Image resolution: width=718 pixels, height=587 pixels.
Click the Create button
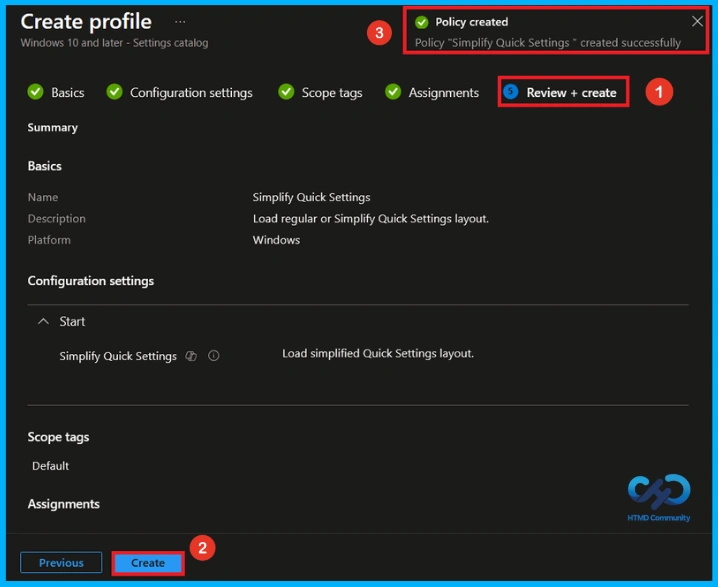(x=148, y=563)
